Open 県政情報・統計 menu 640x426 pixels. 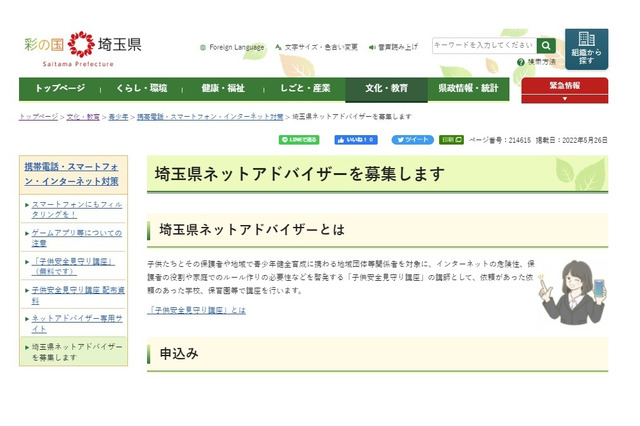click(468, 89)
